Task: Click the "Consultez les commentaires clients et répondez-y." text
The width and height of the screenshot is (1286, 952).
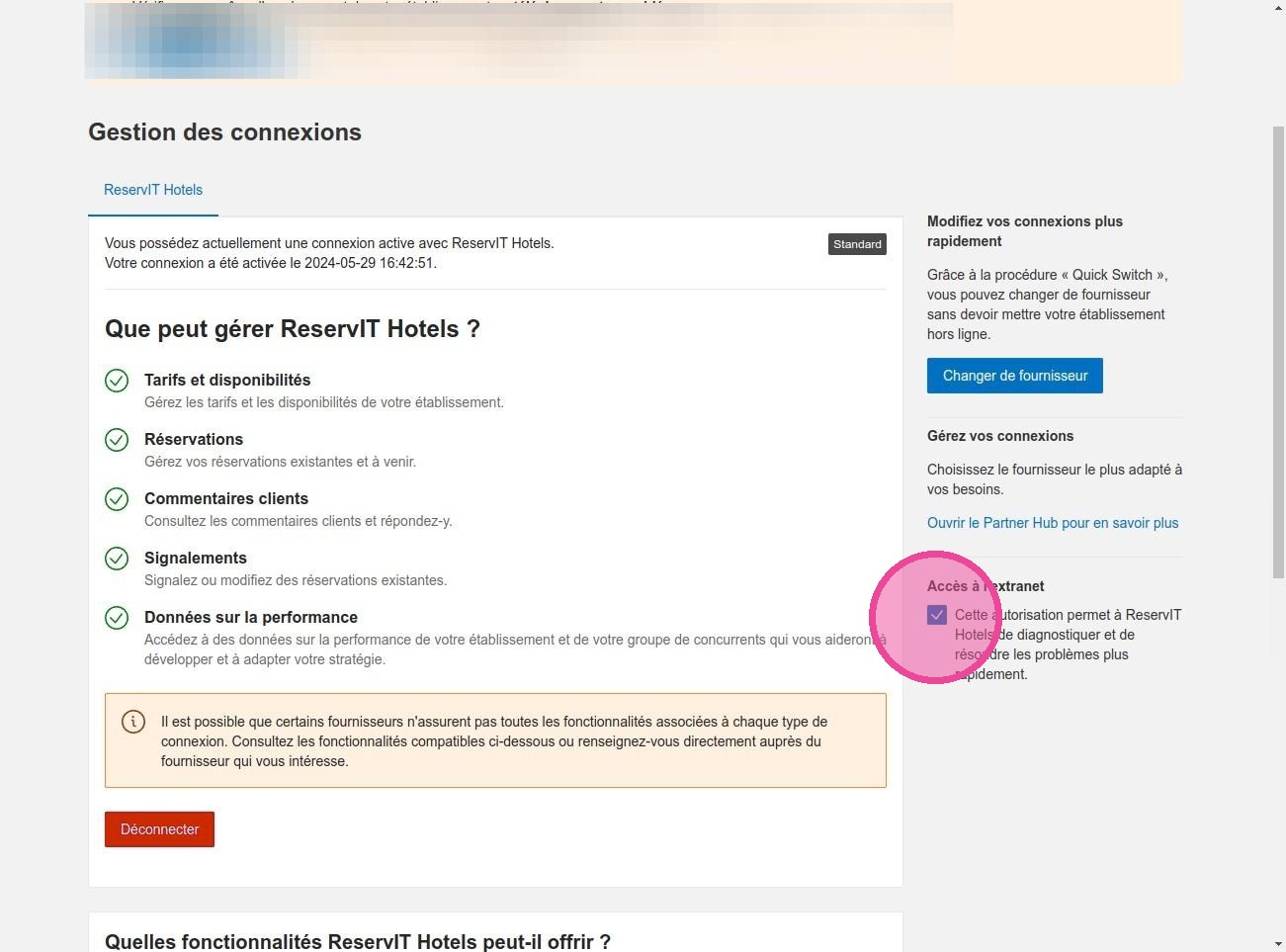Action: click(299, 521)
